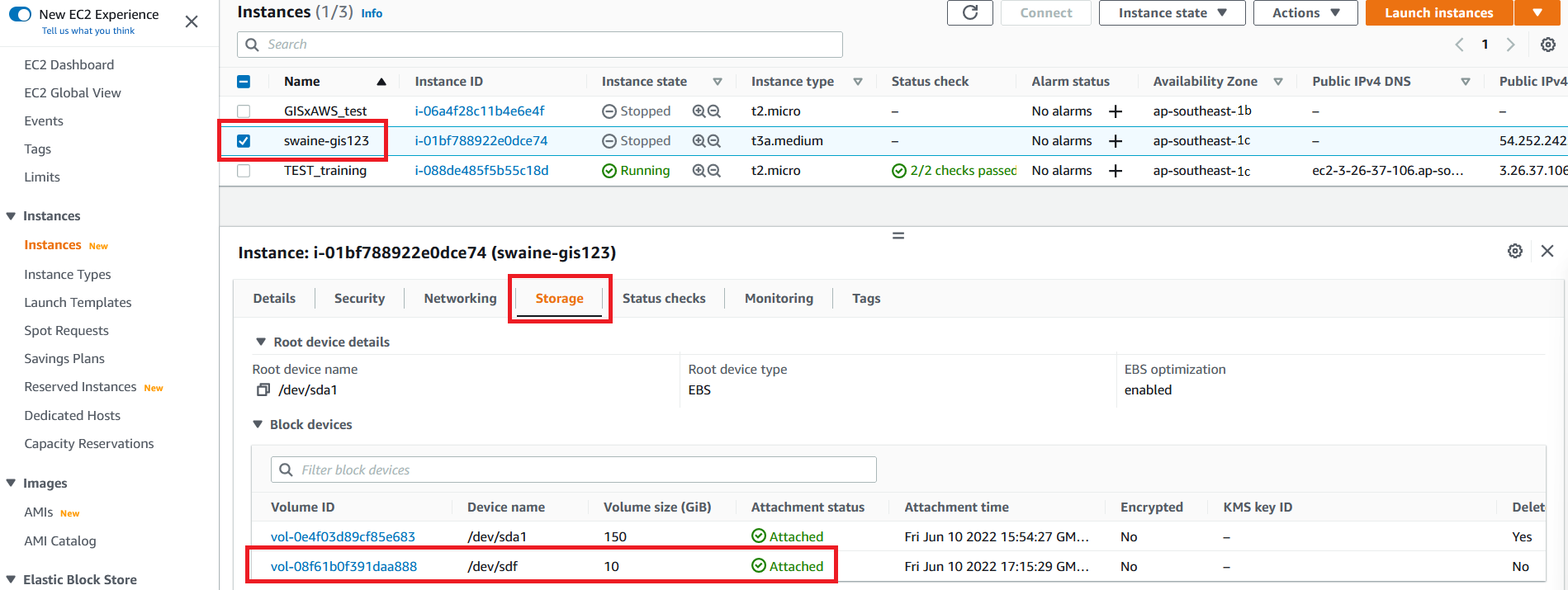
Task: Open detail panel settings gear
Action: coord(1515,251)
